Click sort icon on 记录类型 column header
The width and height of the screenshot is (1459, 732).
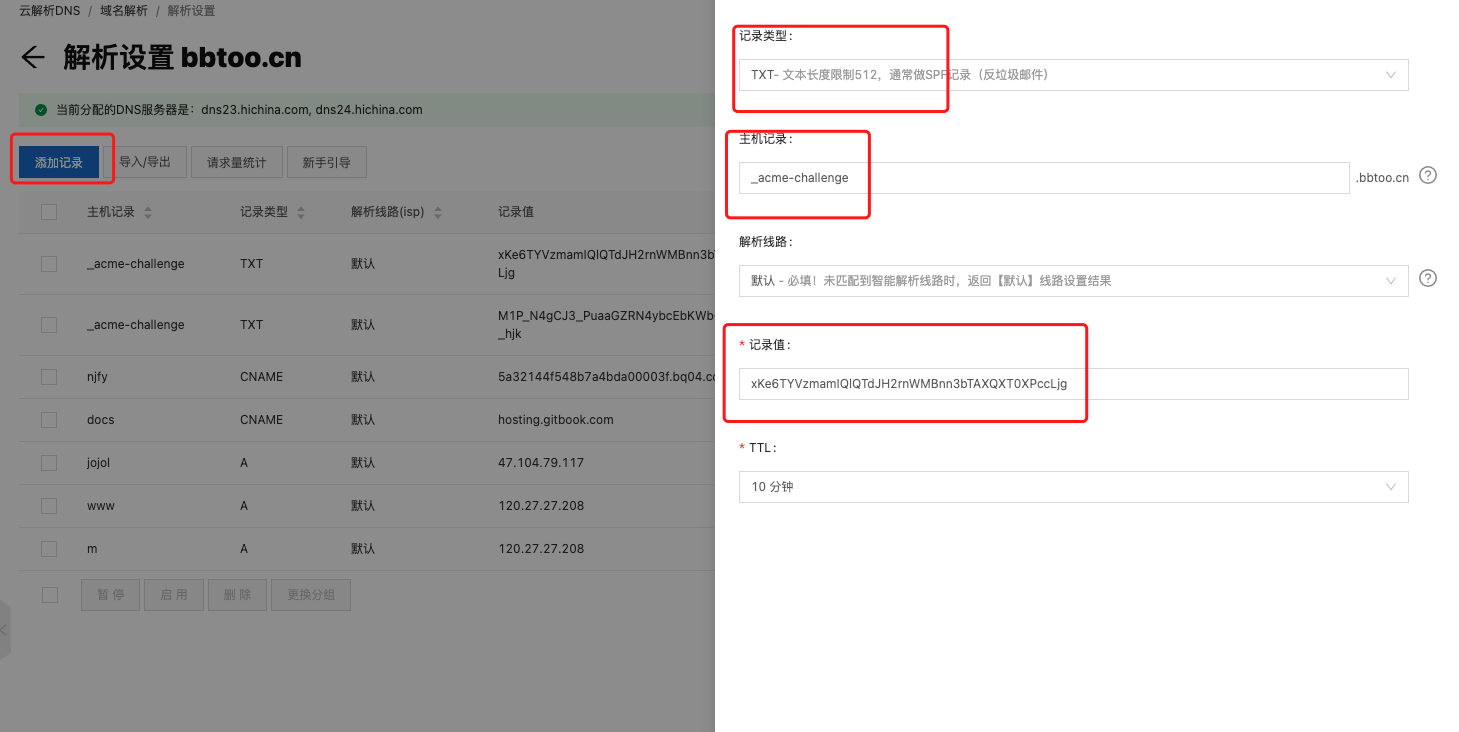point(301,213)
